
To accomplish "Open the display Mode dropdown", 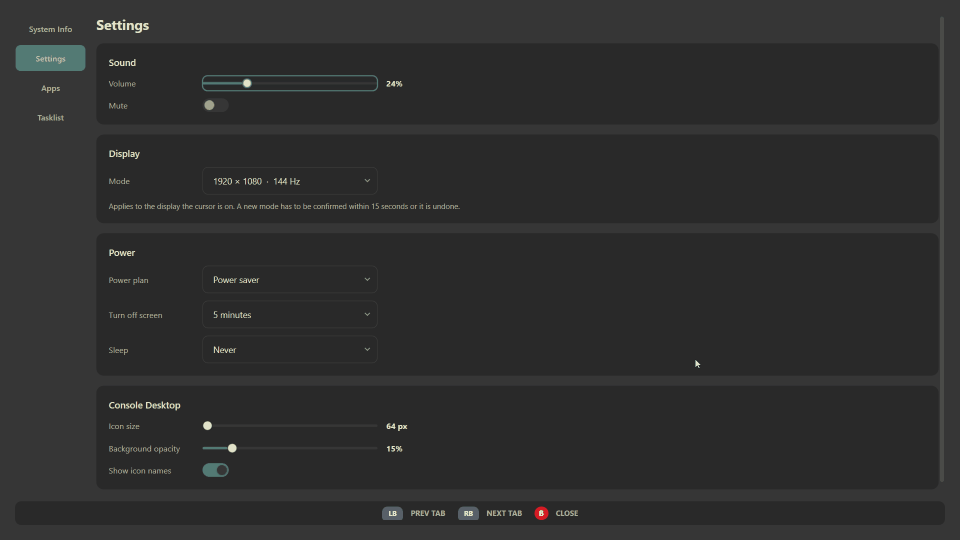I will tap(290, 181).
